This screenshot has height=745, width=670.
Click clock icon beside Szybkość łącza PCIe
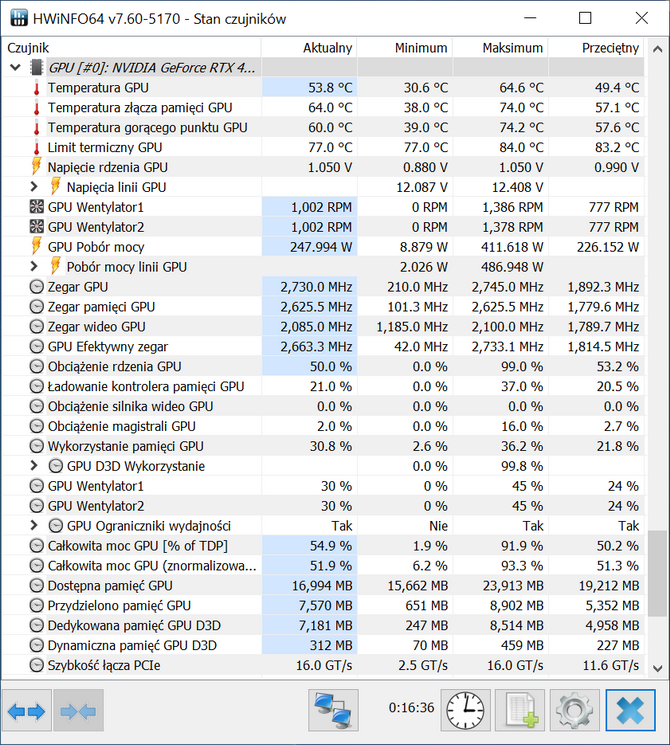tap(37, 665)
